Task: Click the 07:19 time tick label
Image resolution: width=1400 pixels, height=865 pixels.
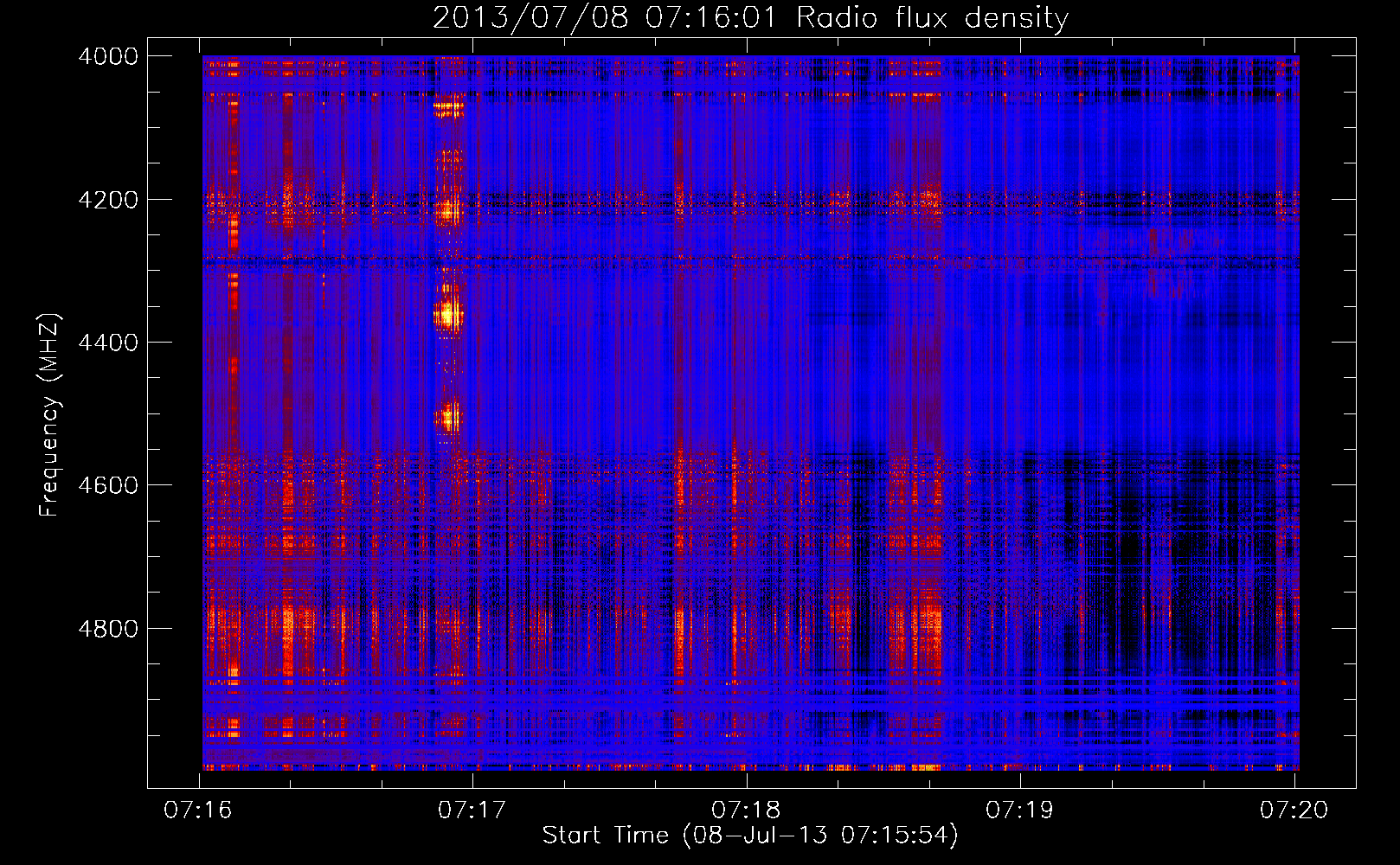Action: coord(1020,810)
